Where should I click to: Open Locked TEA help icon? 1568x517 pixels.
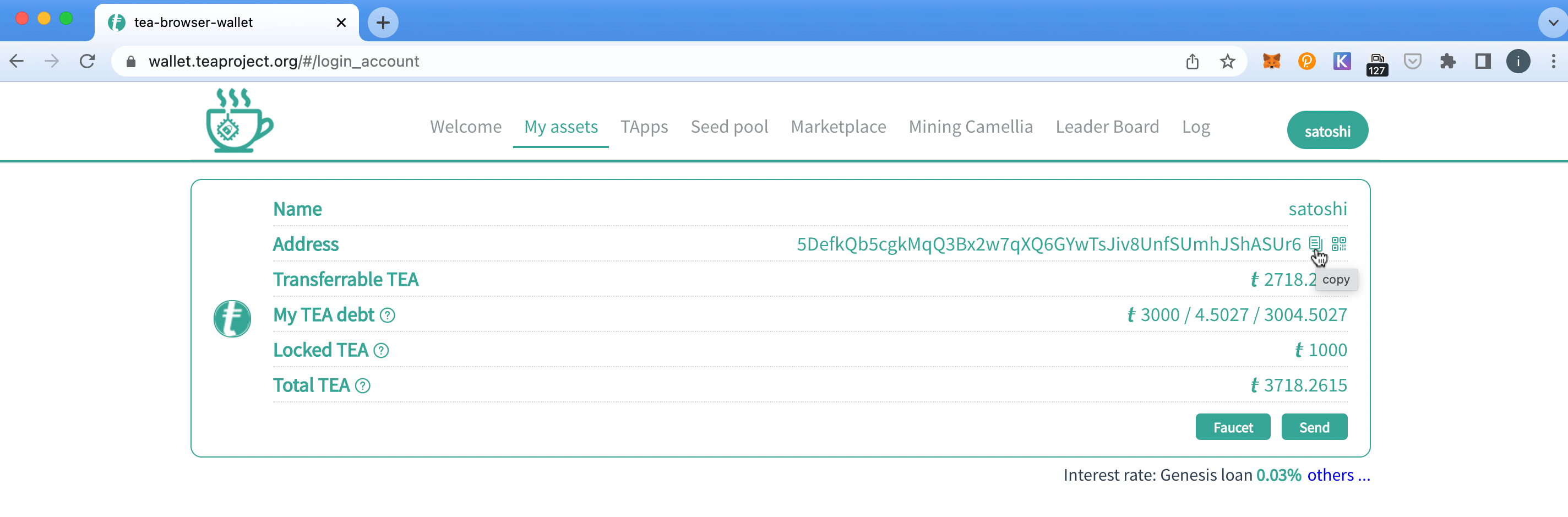381,351
